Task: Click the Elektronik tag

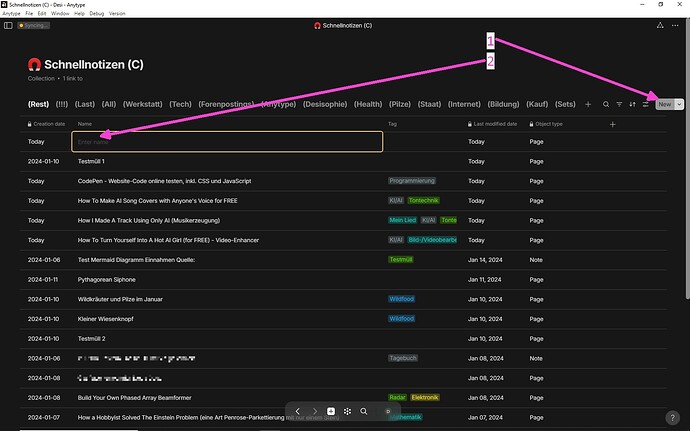Action: pyautogui.click(x=425, y=398)
